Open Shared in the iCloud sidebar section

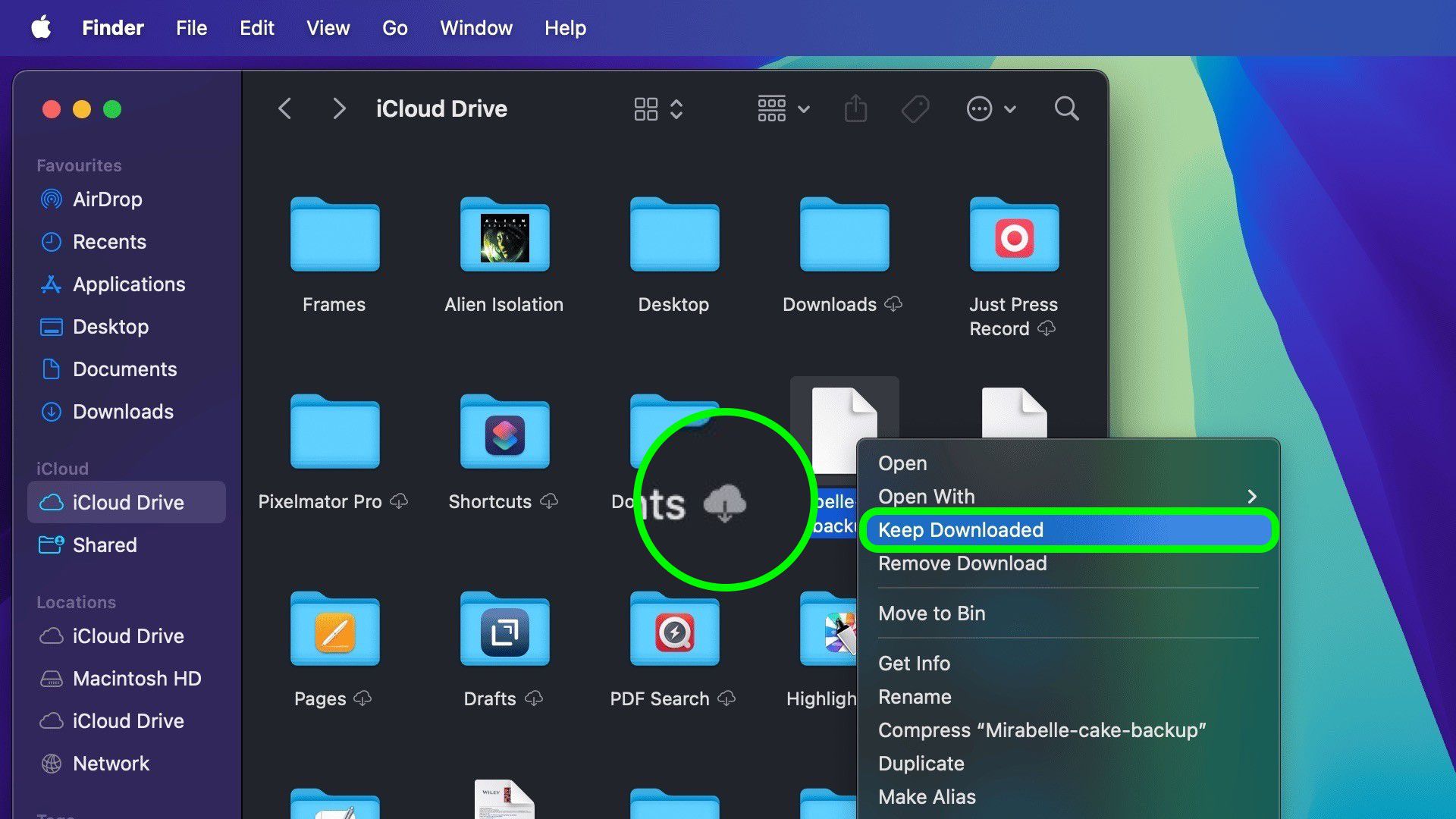point(104,544)
